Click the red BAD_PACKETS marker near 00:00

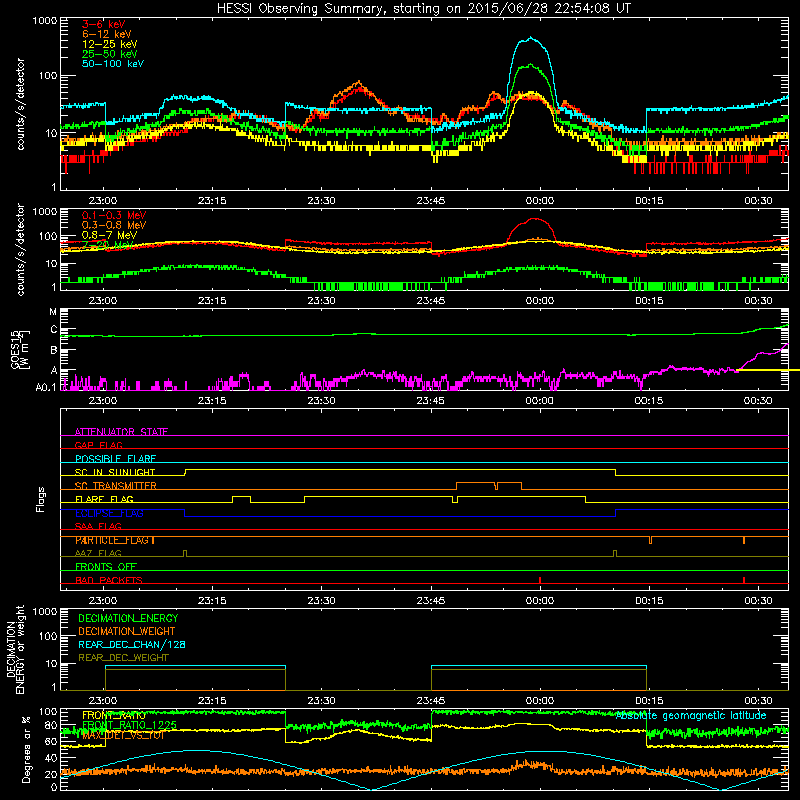click(x=540, y=580)
